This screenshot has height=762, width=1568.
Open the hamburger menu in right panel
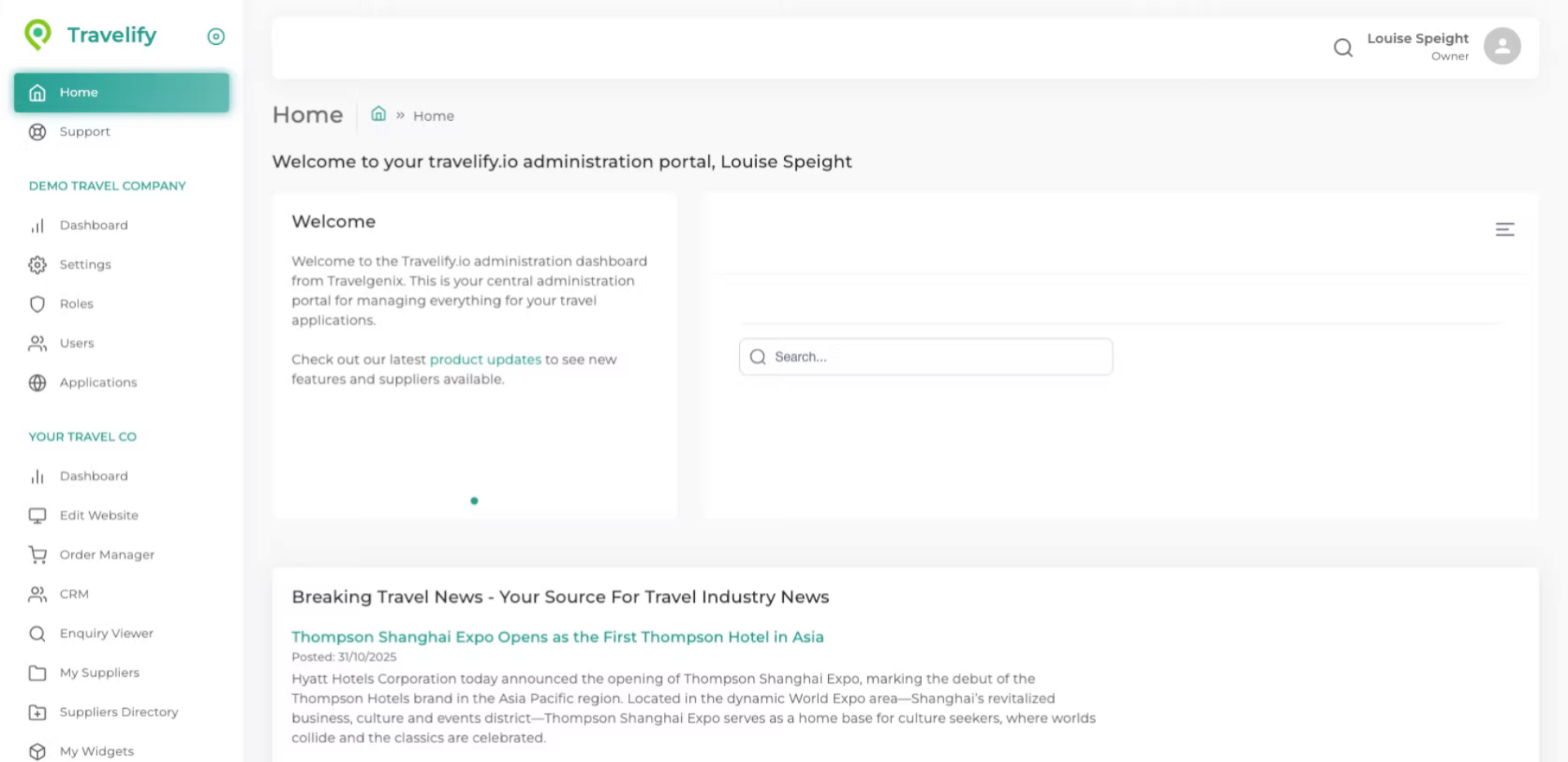point(1504,229)
